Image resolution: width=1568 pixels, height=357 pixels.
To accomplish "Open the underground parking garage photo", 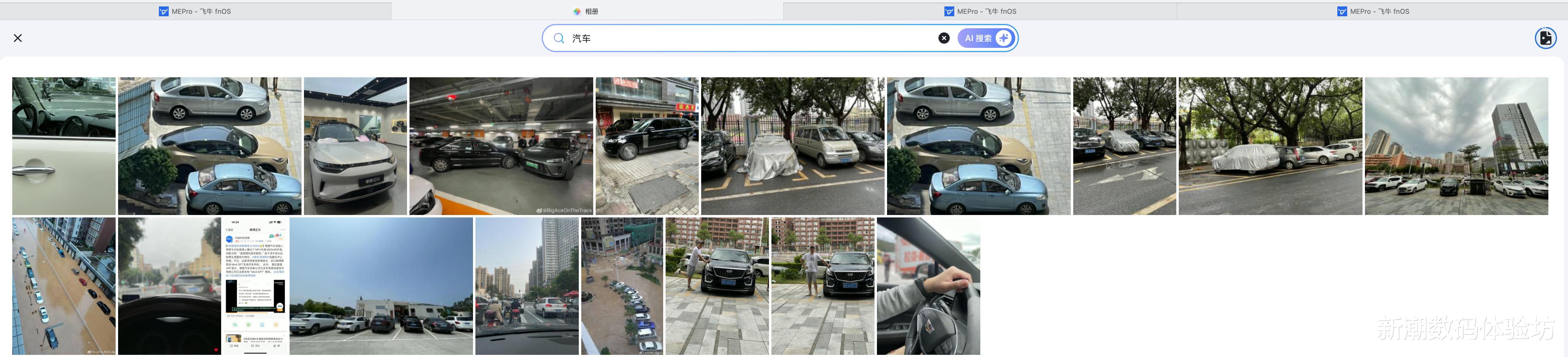I will (500, 146).
